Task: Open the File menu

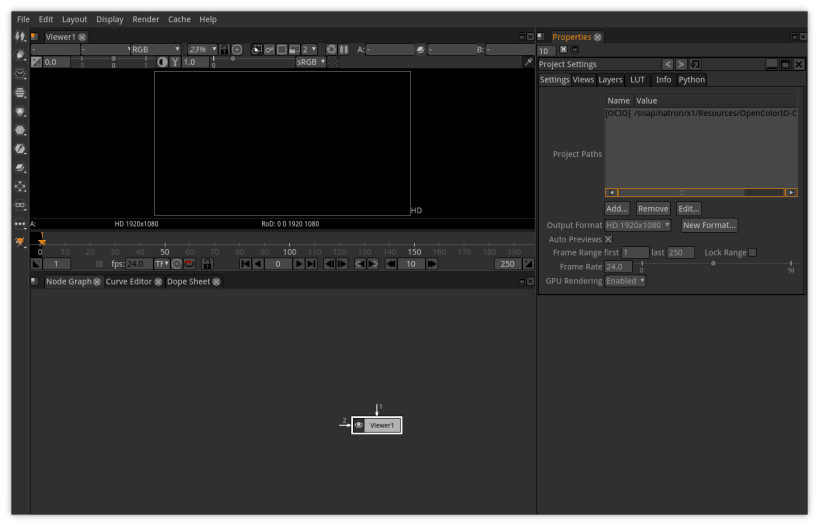Action: [23, 19]
